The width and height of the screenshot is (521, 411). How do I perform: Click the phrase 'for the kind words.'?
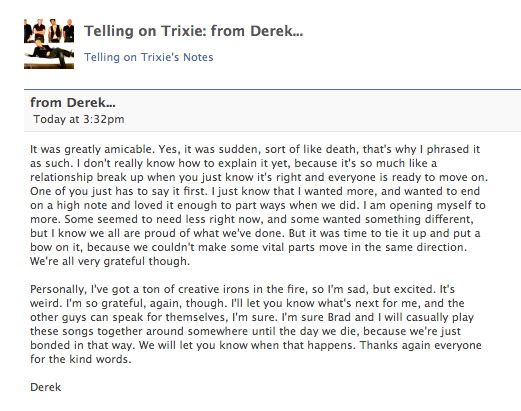tap(81, 359)
